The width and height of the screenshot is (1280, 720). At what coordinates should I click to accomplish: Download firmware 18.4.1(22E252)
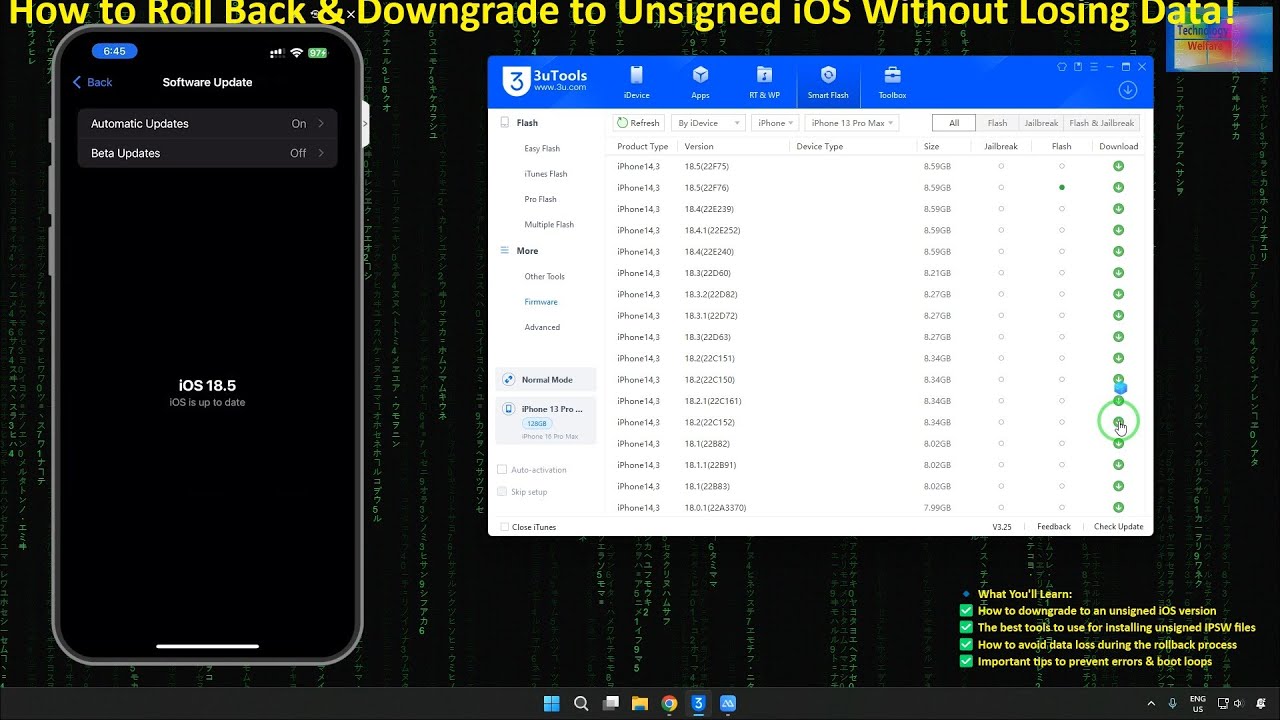tap(1118, 230)
